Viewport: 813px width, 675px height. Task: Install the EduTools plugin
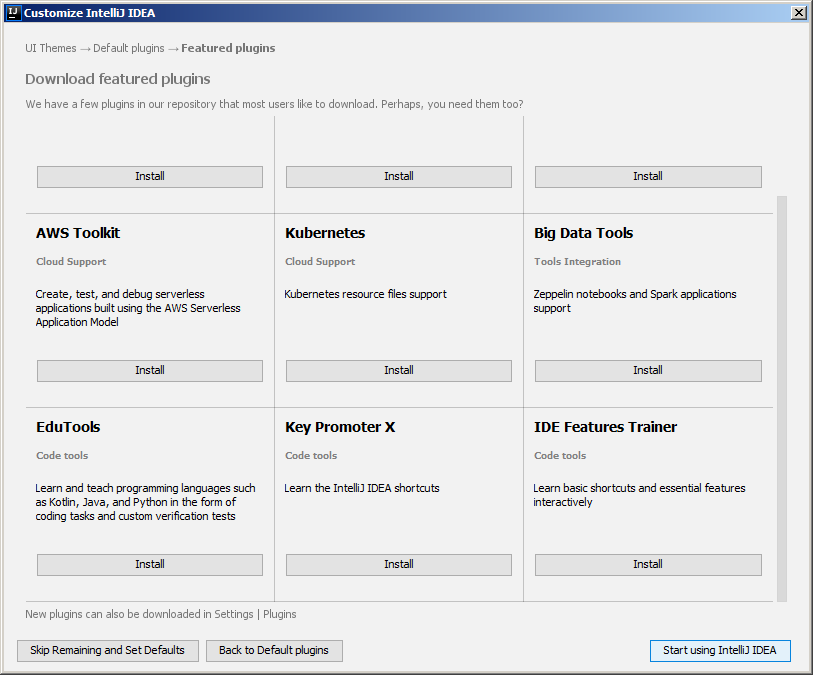149,565
